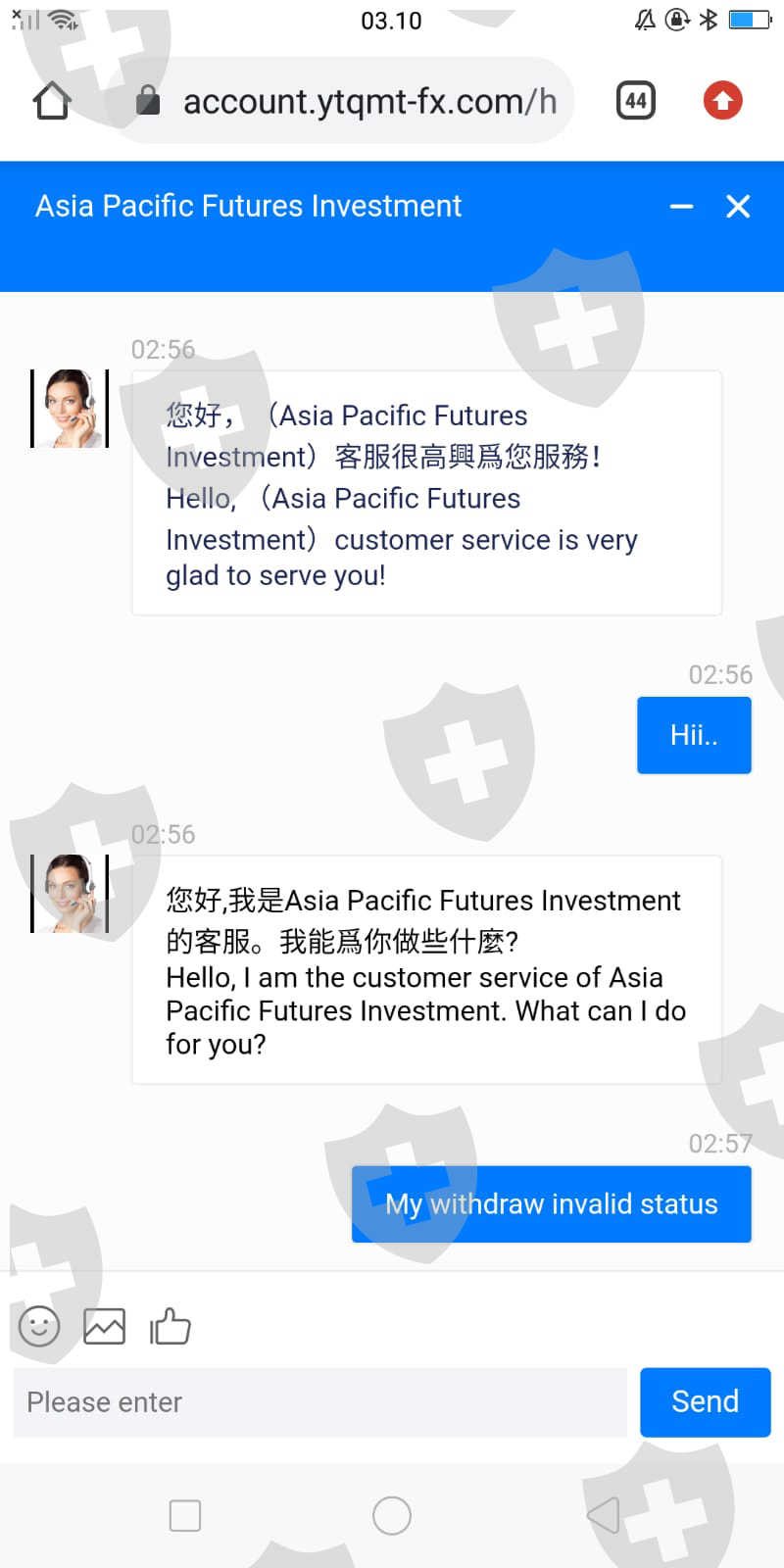Tap the red upload arrow icon

point(722,100)
